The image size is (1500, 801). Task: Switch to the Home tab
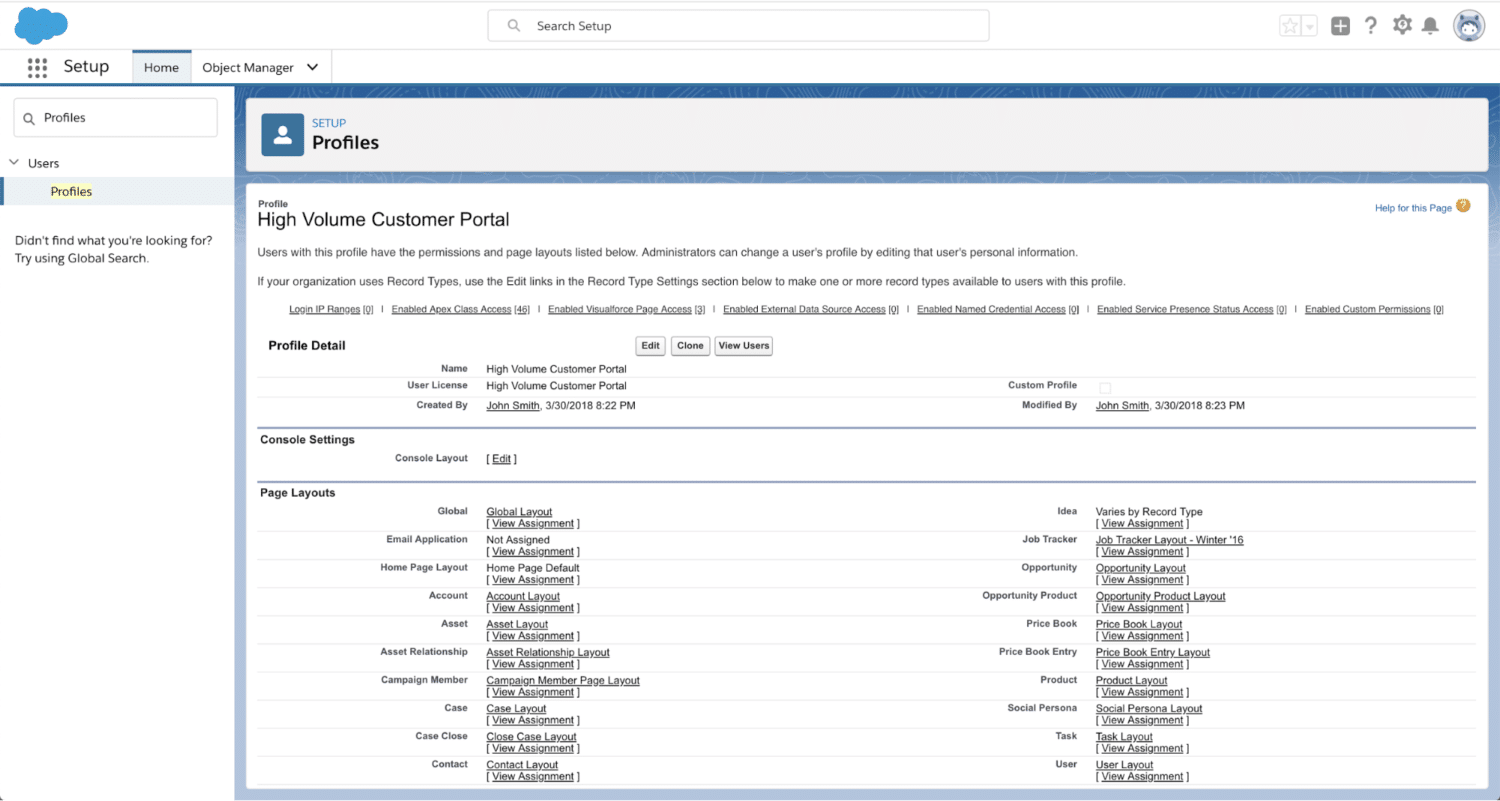coord(161,67)
